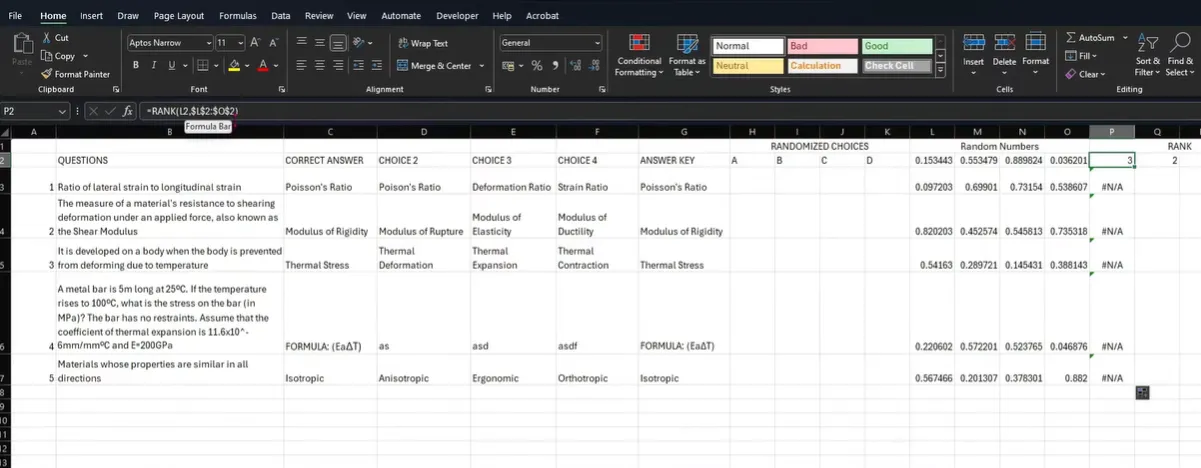Expand the General number format dropdown
Viewport: 1201px width, 468px height.
tap(598, 43)
